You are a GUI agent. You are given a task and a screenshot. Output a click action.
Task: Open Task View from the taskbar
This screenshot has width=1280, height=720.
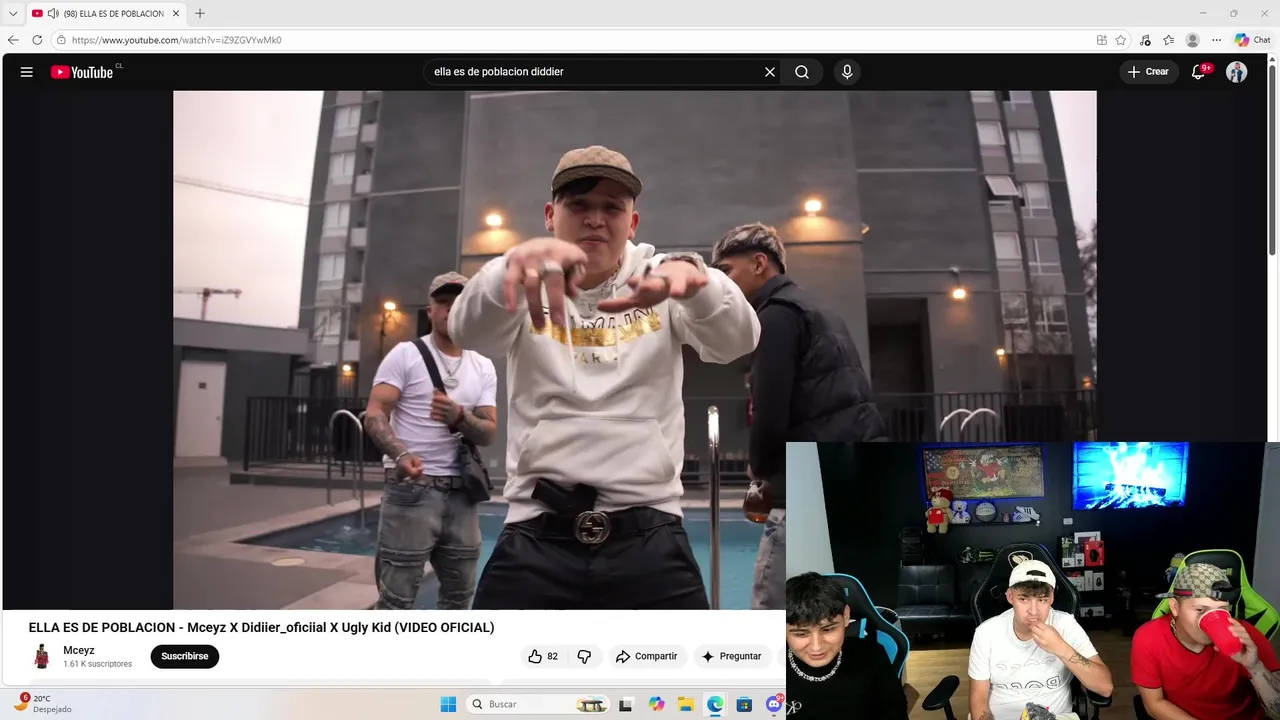[626, 704]
